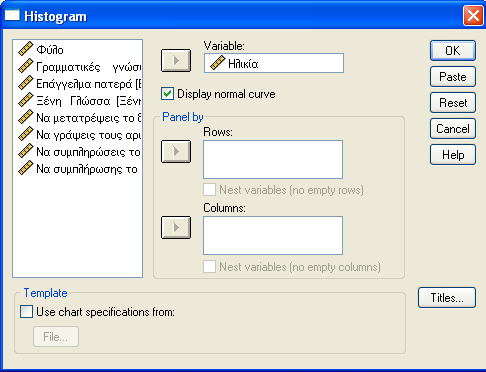Confirm the histogram with OK
Viewport: 486px width, 372px height.
(x=453, y=51)
